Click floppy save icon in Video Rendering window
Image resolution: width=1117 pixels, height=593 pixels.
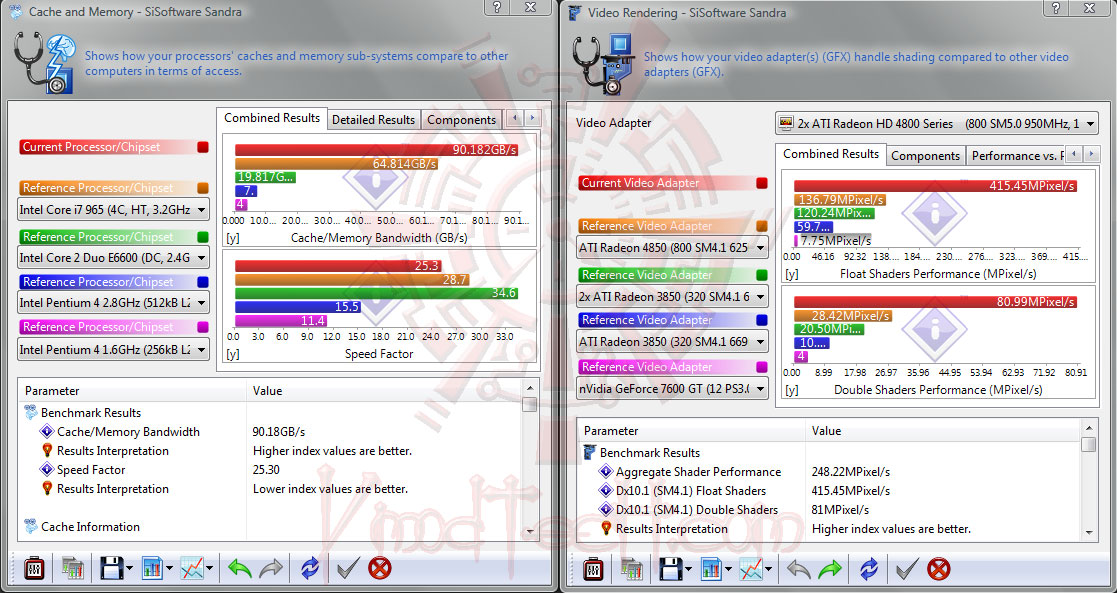coord(672,569)
